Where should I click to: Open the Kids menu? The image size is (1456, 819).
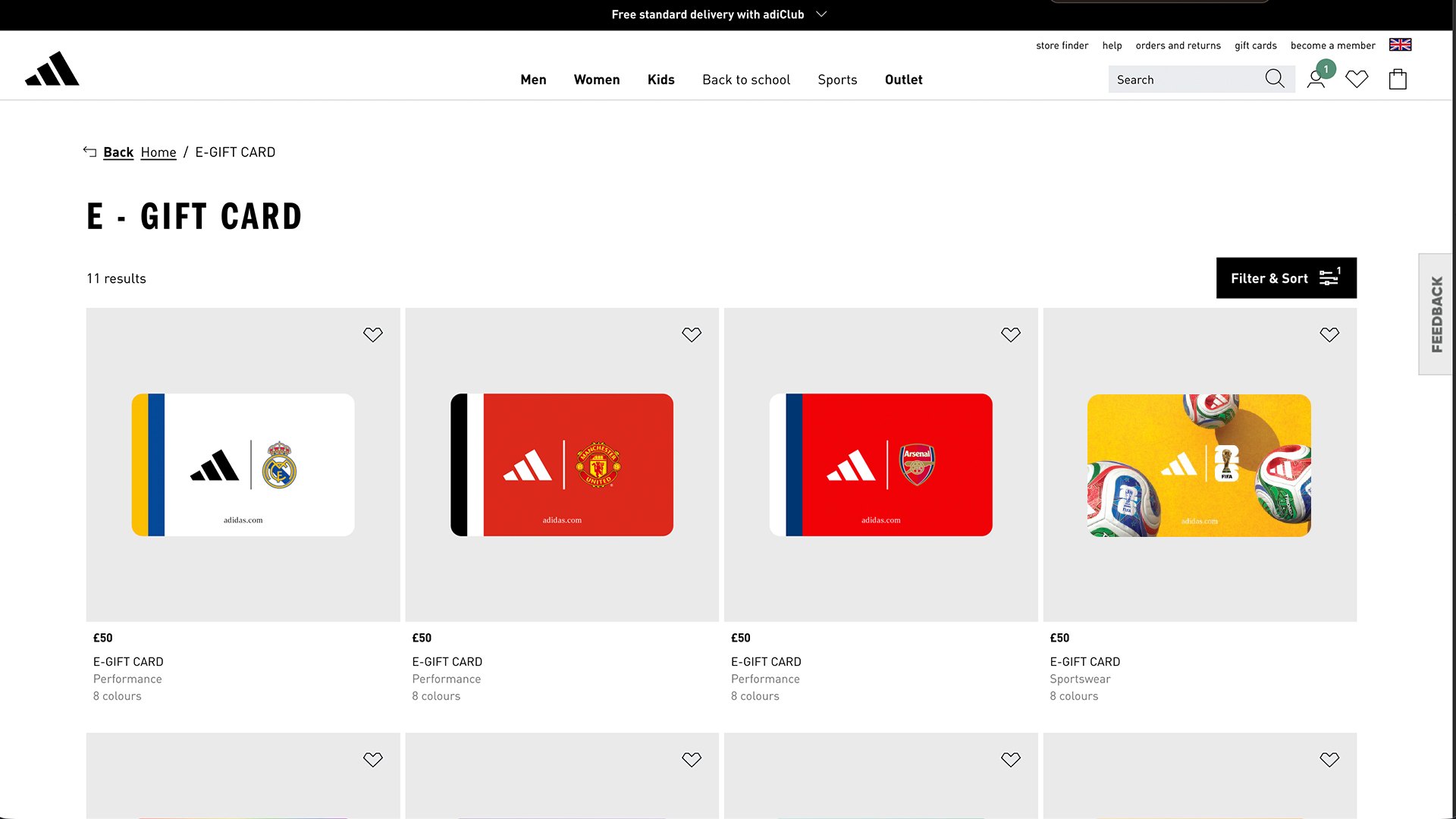point(661,80)
